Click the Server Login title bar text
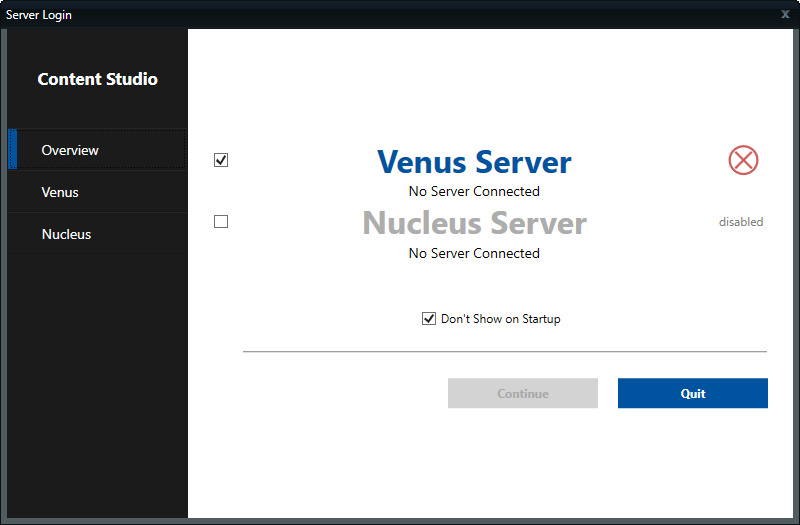 [x=39, y=15]
